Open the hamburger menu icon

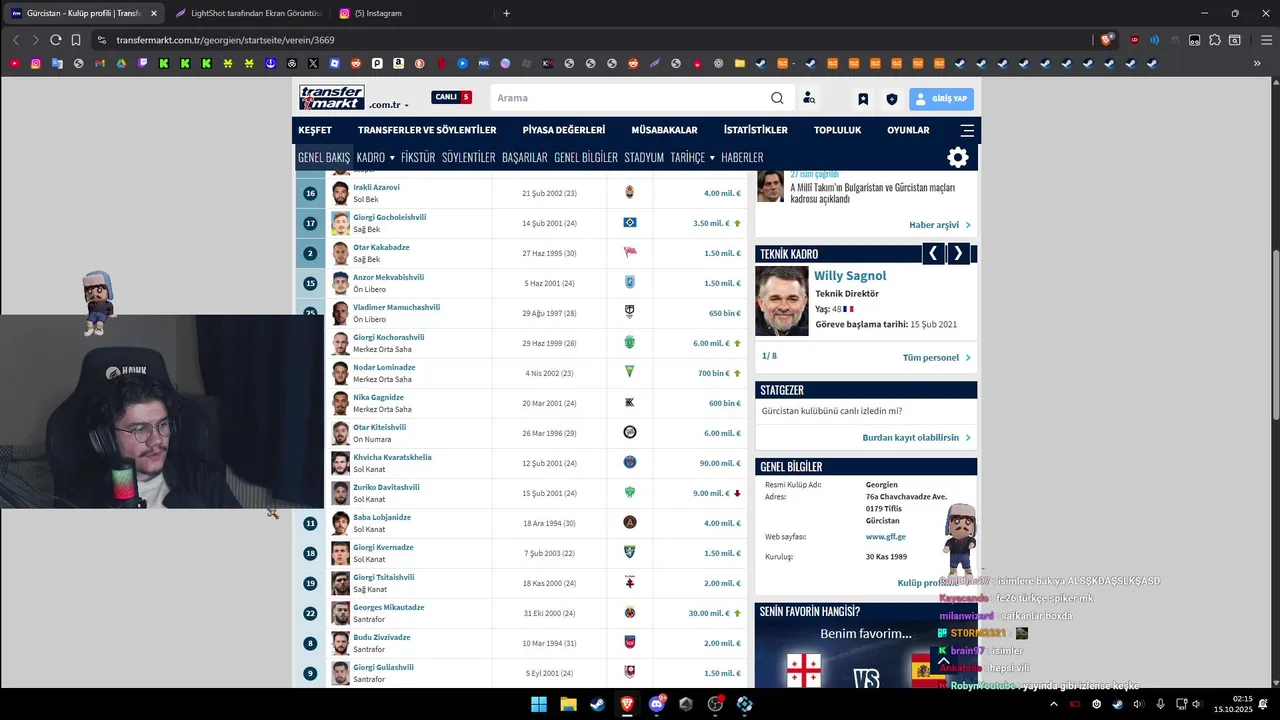967,130
